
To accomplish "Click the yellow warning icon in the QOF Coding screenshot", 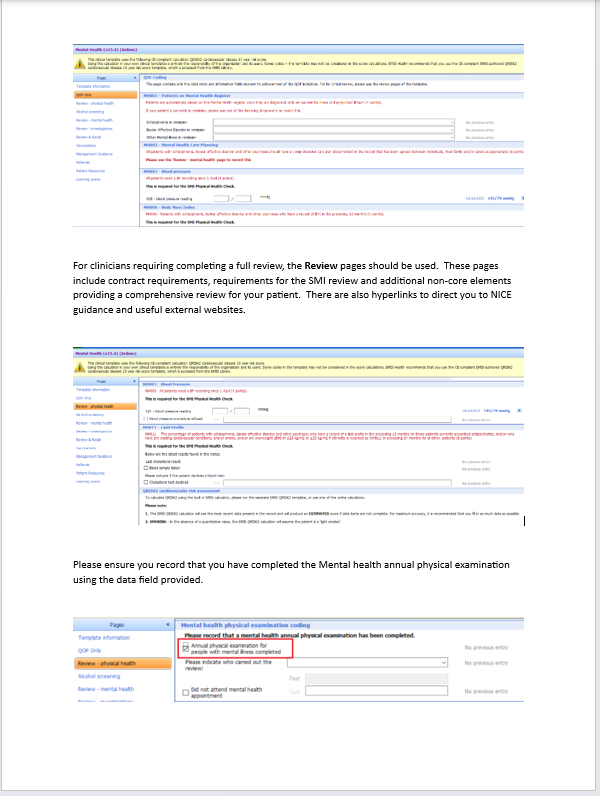I will click(80, 64).
